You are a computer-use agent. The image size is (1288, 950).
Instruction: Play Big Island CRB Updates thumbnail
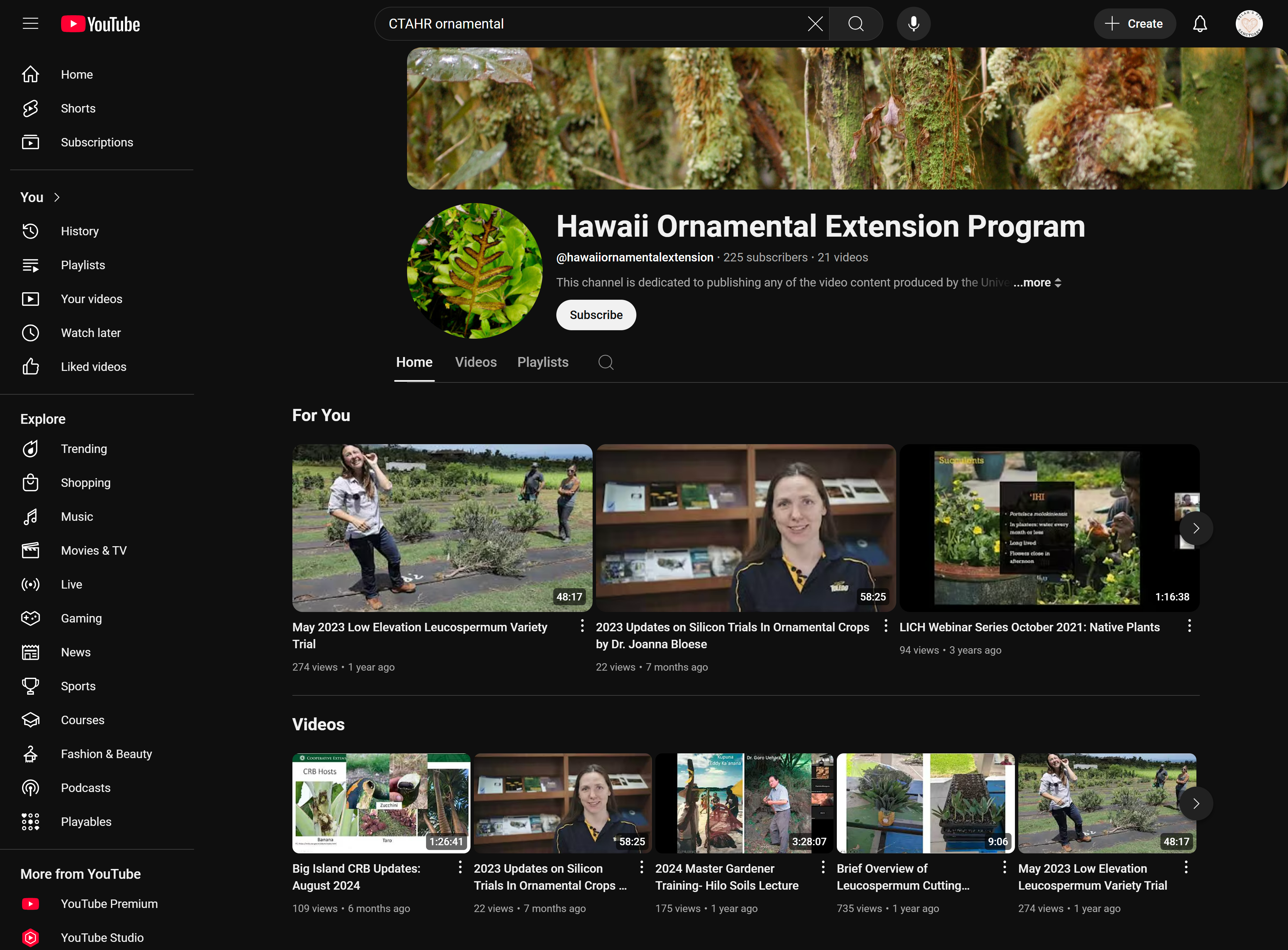click(x=381, y=803)
